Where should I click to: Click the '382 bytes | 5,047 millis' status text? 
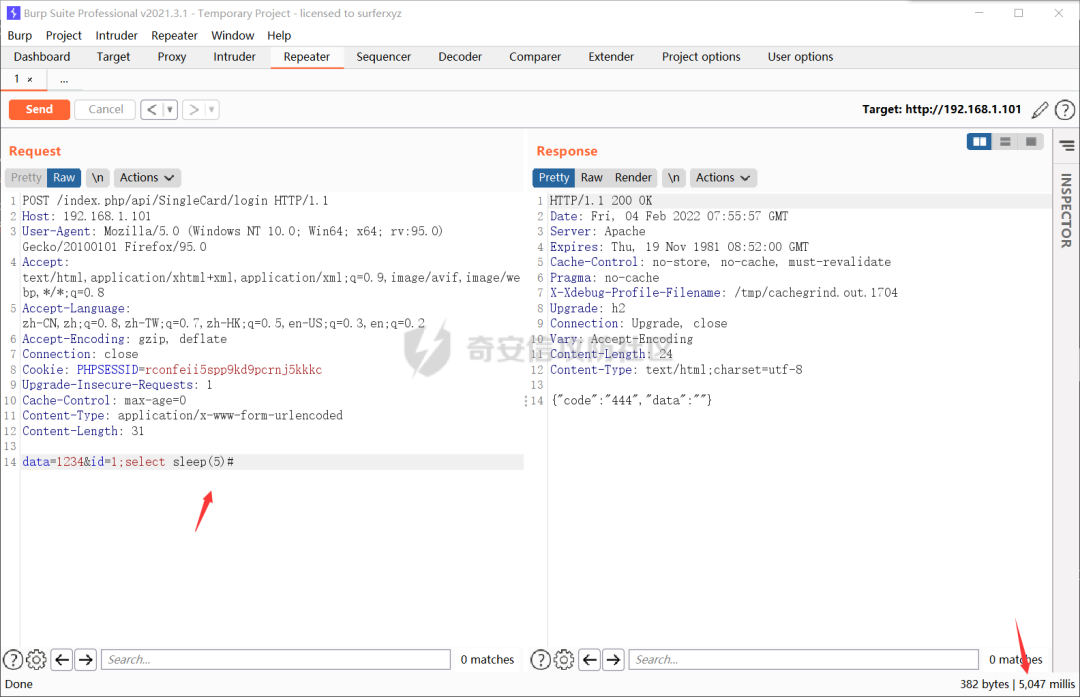click(1017, 684)
